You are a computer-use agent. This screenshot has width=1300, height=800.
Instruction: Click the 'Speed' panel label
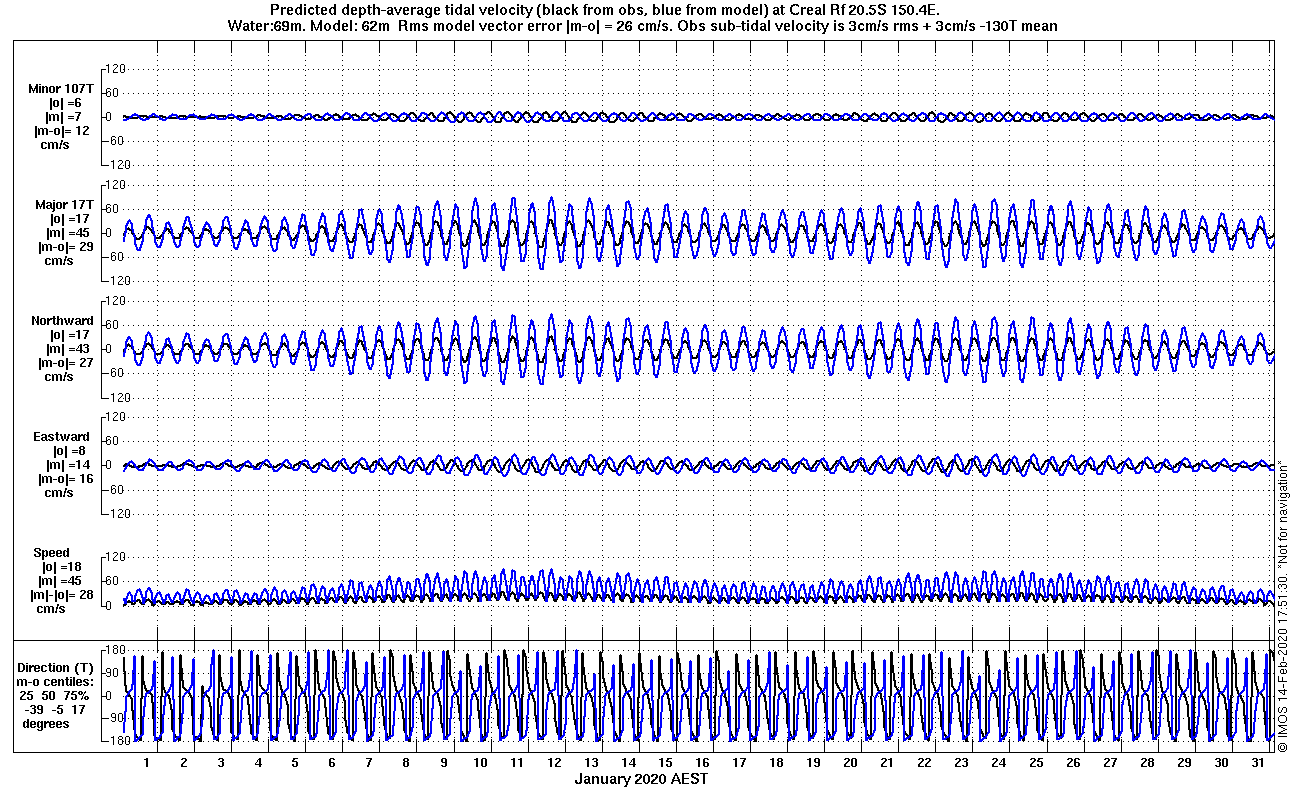pos(52,553)
